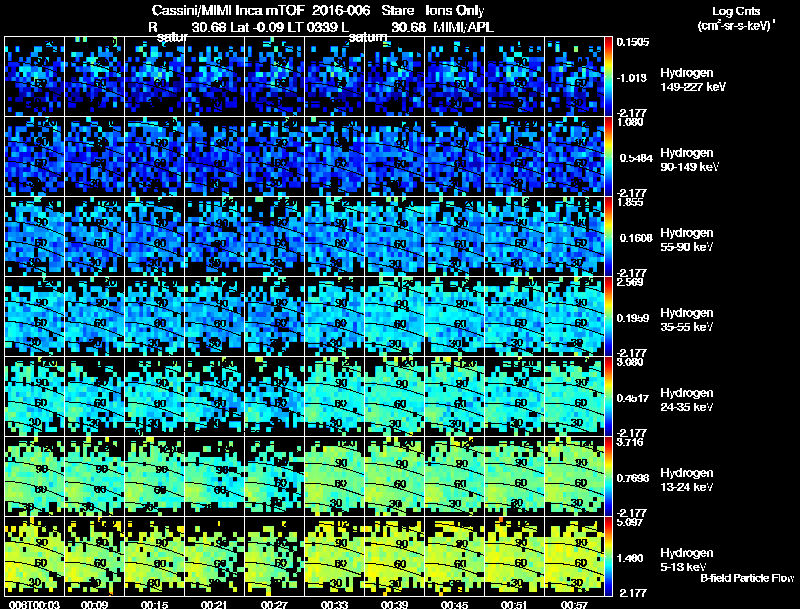Click the 'MIMI/APL' text in the header
This screenshot has height=609, width=800.
(463, 28)
